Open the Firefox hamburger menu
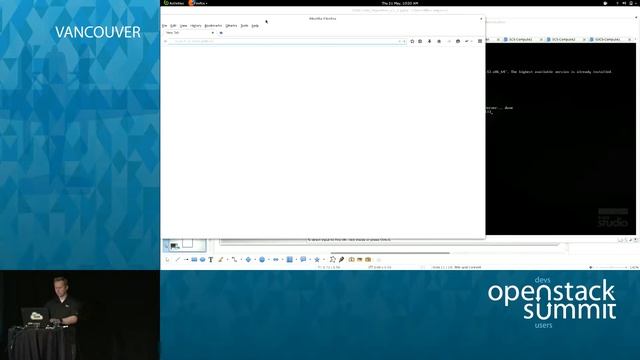Image resolution: width=640 pixels, height=360 pixels. [480, 41]
